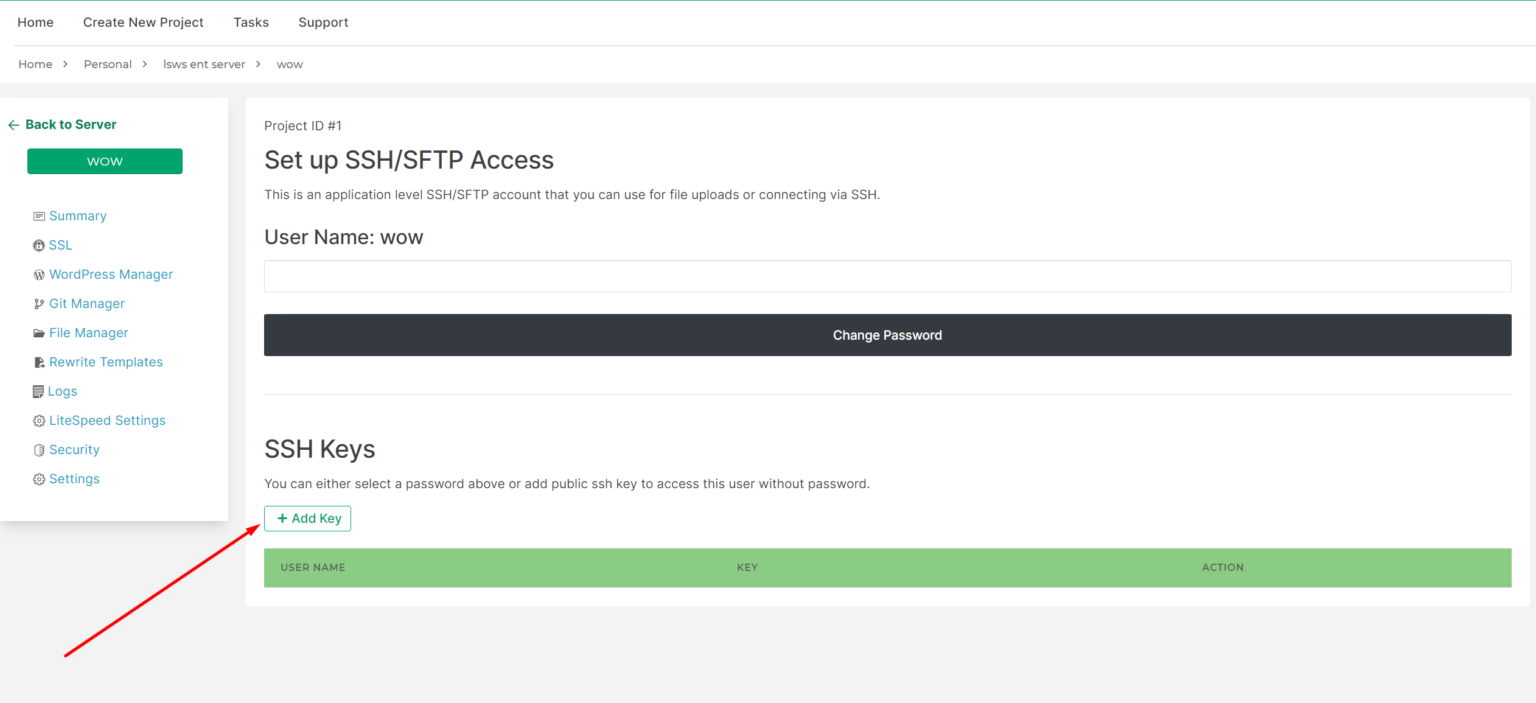The height and width of the screenshot is (703, 1536).
Task: Open the Support menu
Action: click(323, 22)
